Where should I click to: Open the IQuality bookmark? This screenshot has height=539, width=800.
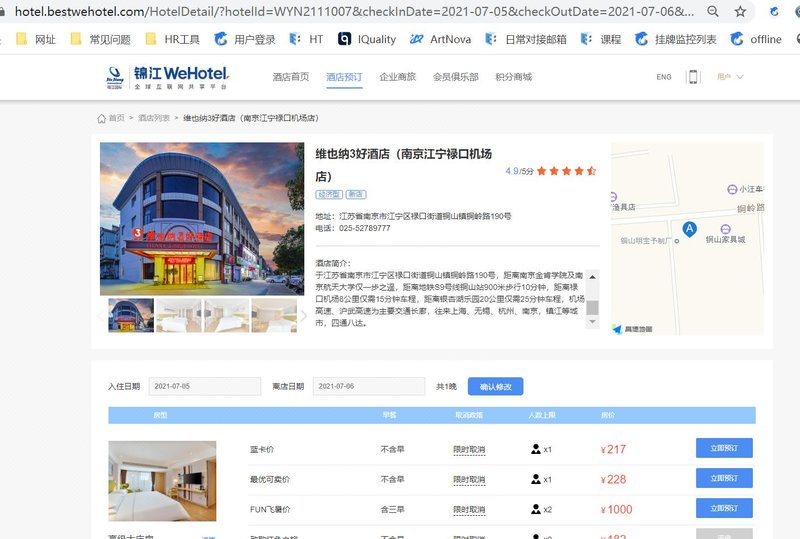366,39
